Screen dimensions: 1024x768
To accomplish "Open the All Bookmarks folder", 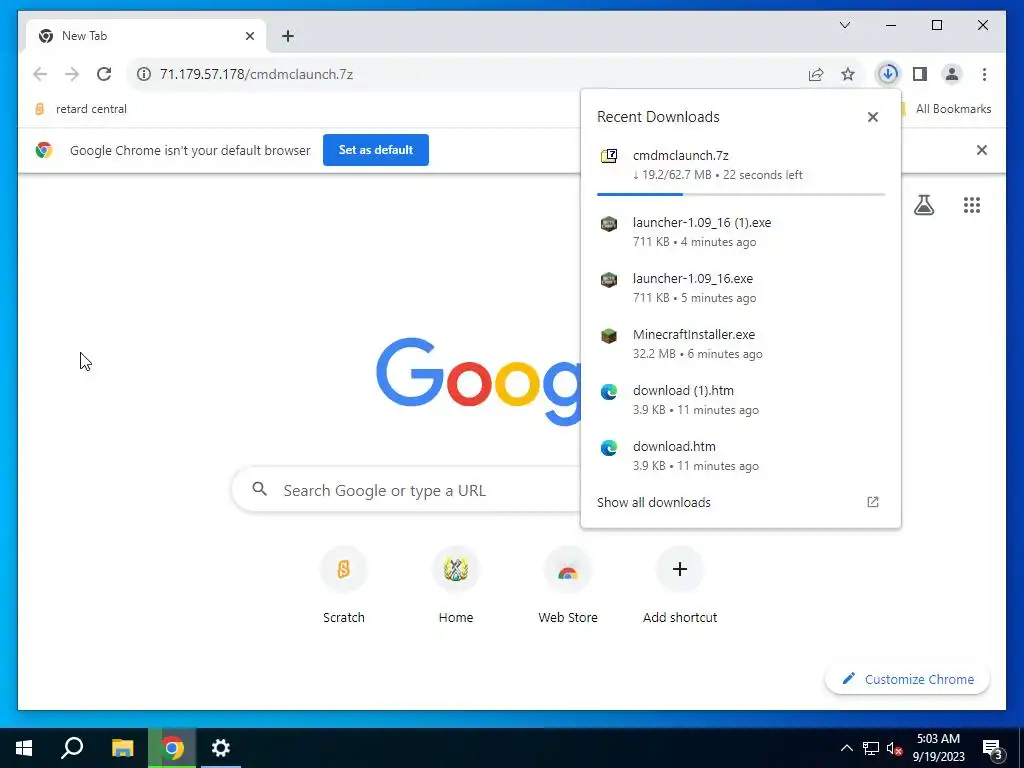I will click(x=946, y=109).
